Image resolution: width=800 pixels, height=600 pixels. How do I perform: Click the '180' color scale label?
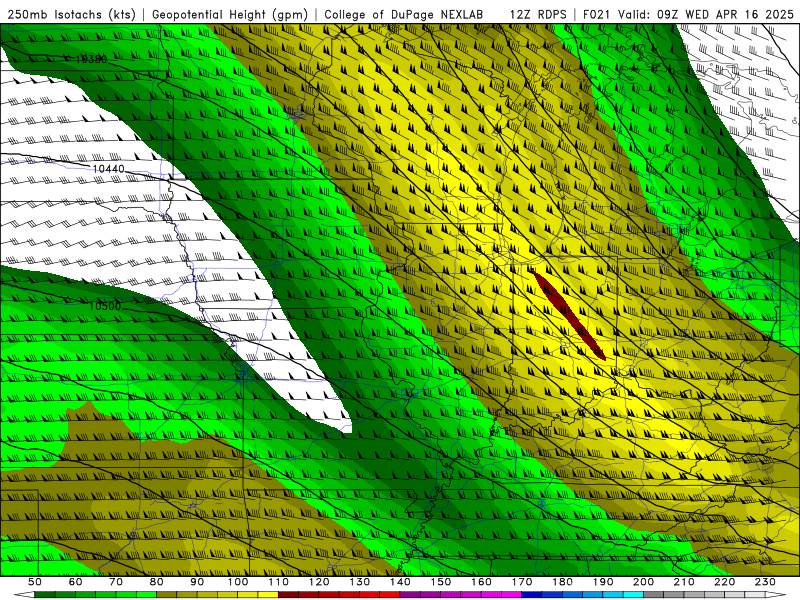click(x=563, y=582)
